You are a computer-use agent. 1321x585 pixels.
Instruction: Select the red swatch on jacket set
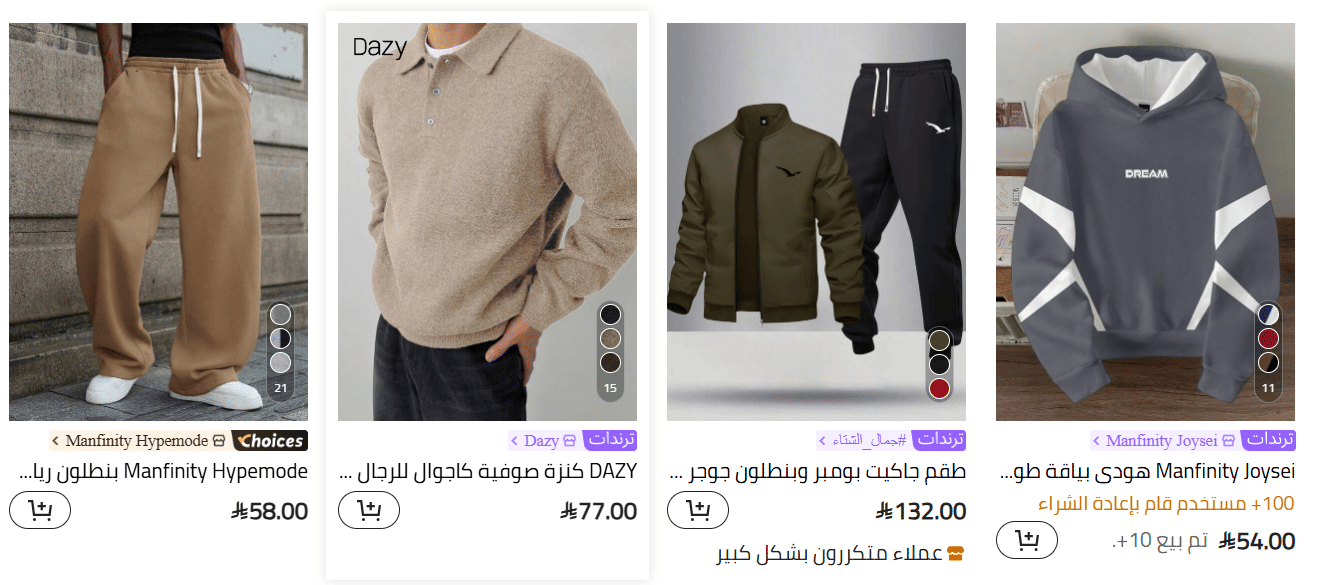pyautogui.click(x=939, y=388)
